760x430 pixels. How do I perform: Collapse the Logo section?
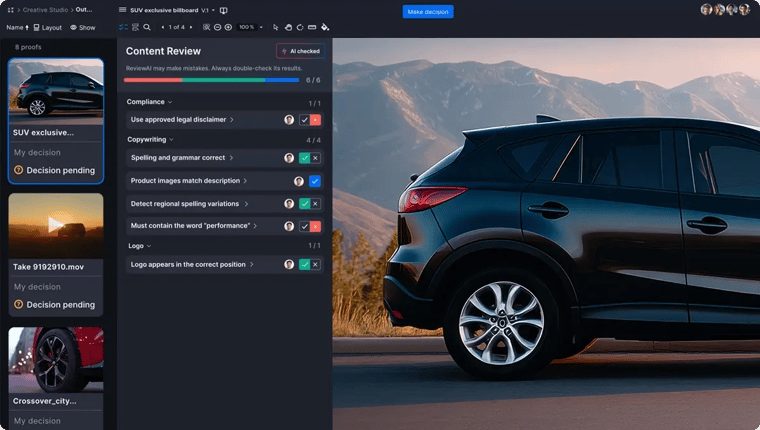140,246
